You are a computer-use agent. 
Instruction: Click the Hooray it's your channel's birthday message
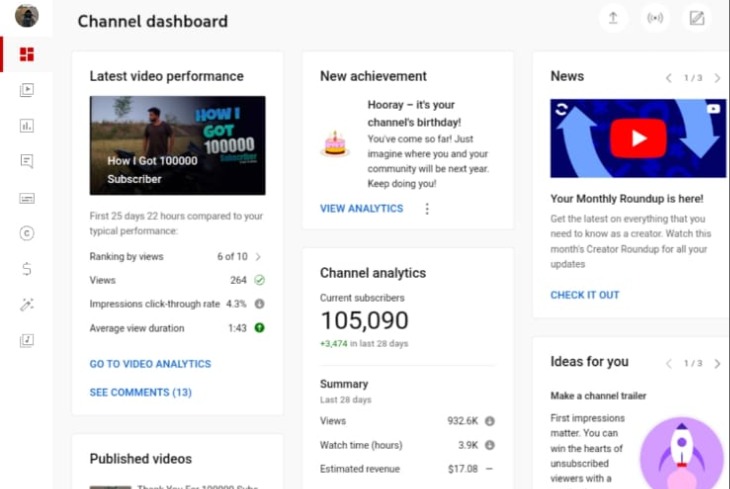click(x=414, y=113)
